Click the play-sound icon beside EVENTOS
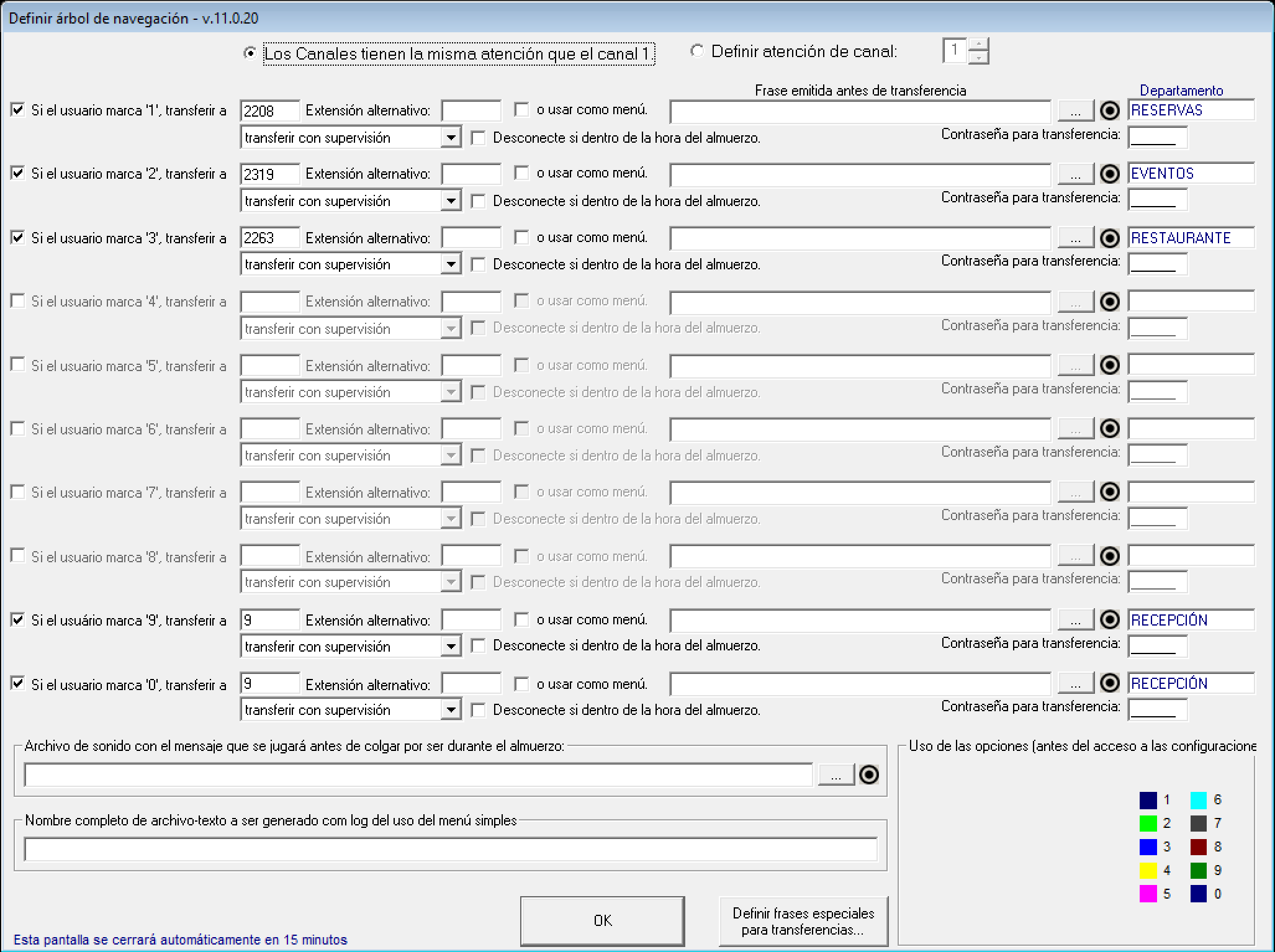The height and width of the screenshot is (952, 1275). tap(1109, 174)
